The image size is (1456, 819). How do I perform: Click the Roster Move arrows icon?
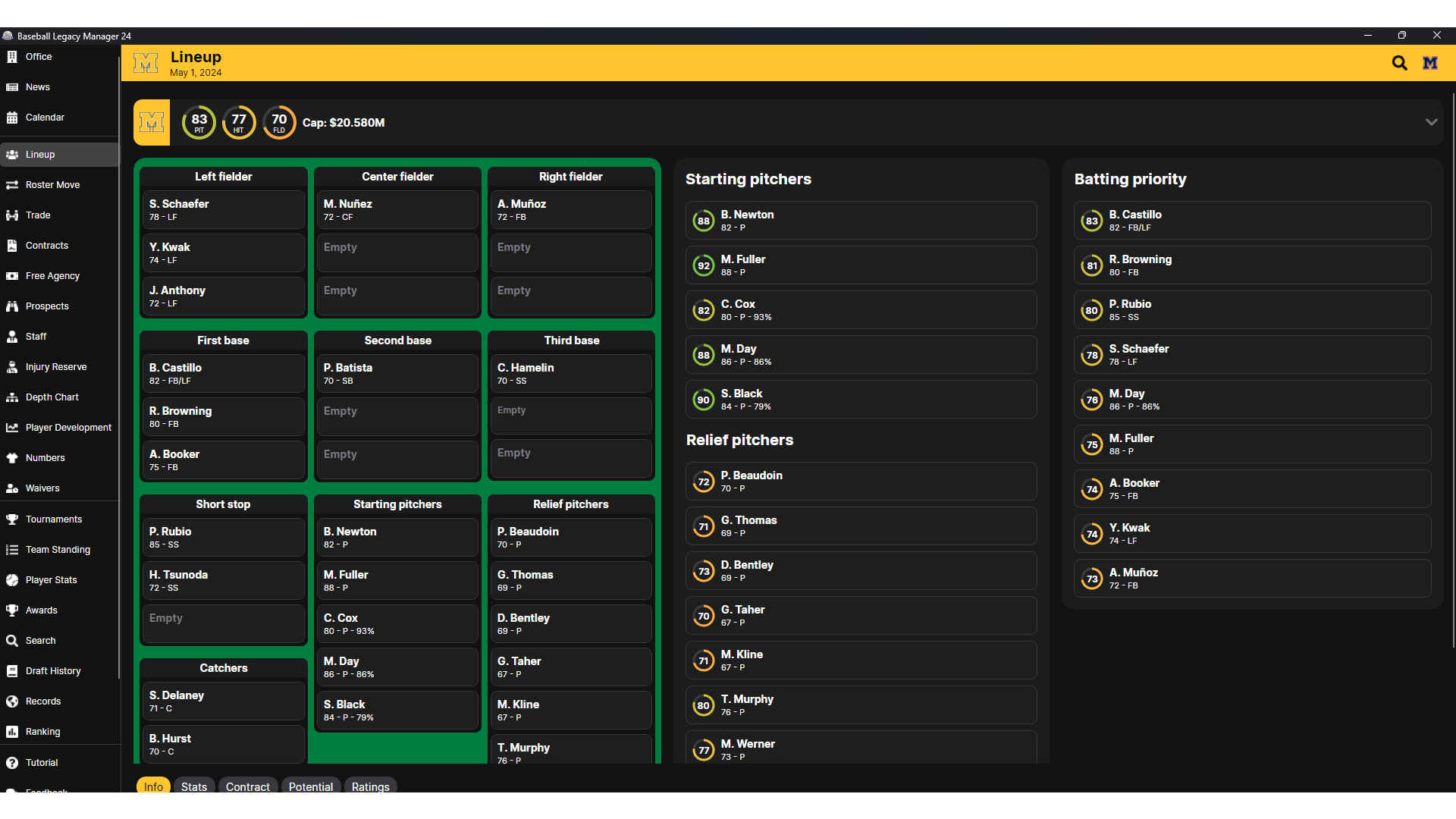[x=12, y=185]
